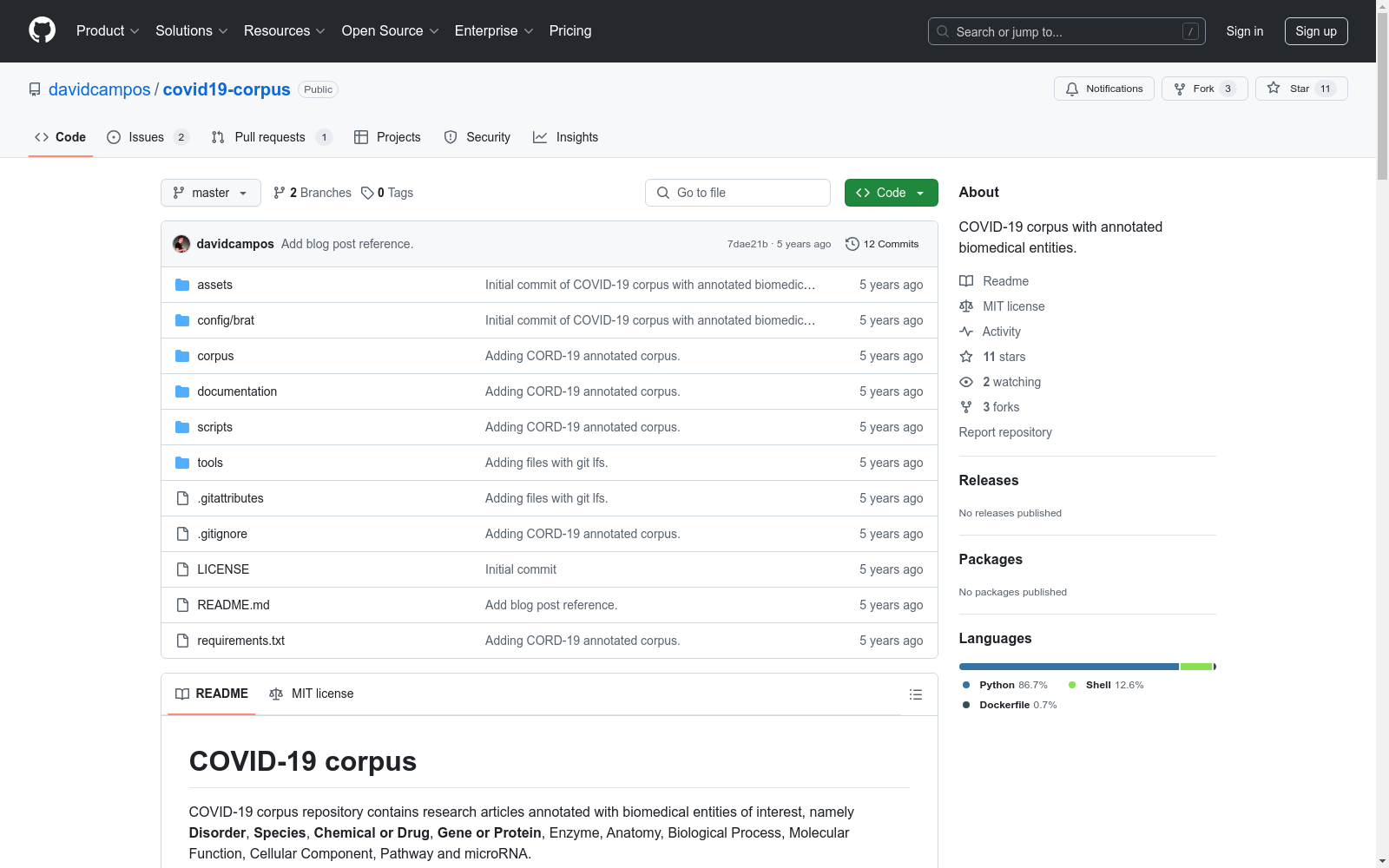Viewport: 1389px width, 868px height.
Task: Expand the Solutions menu
Action: point(192,30)
